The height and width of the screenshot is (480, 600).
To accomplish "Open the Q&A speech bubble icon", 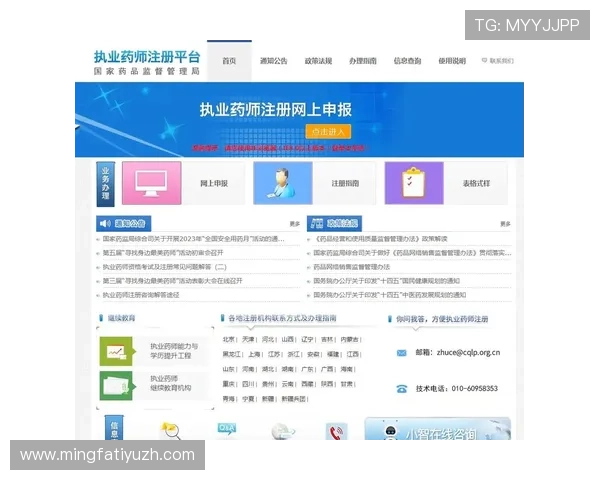I will coord(227,429).
